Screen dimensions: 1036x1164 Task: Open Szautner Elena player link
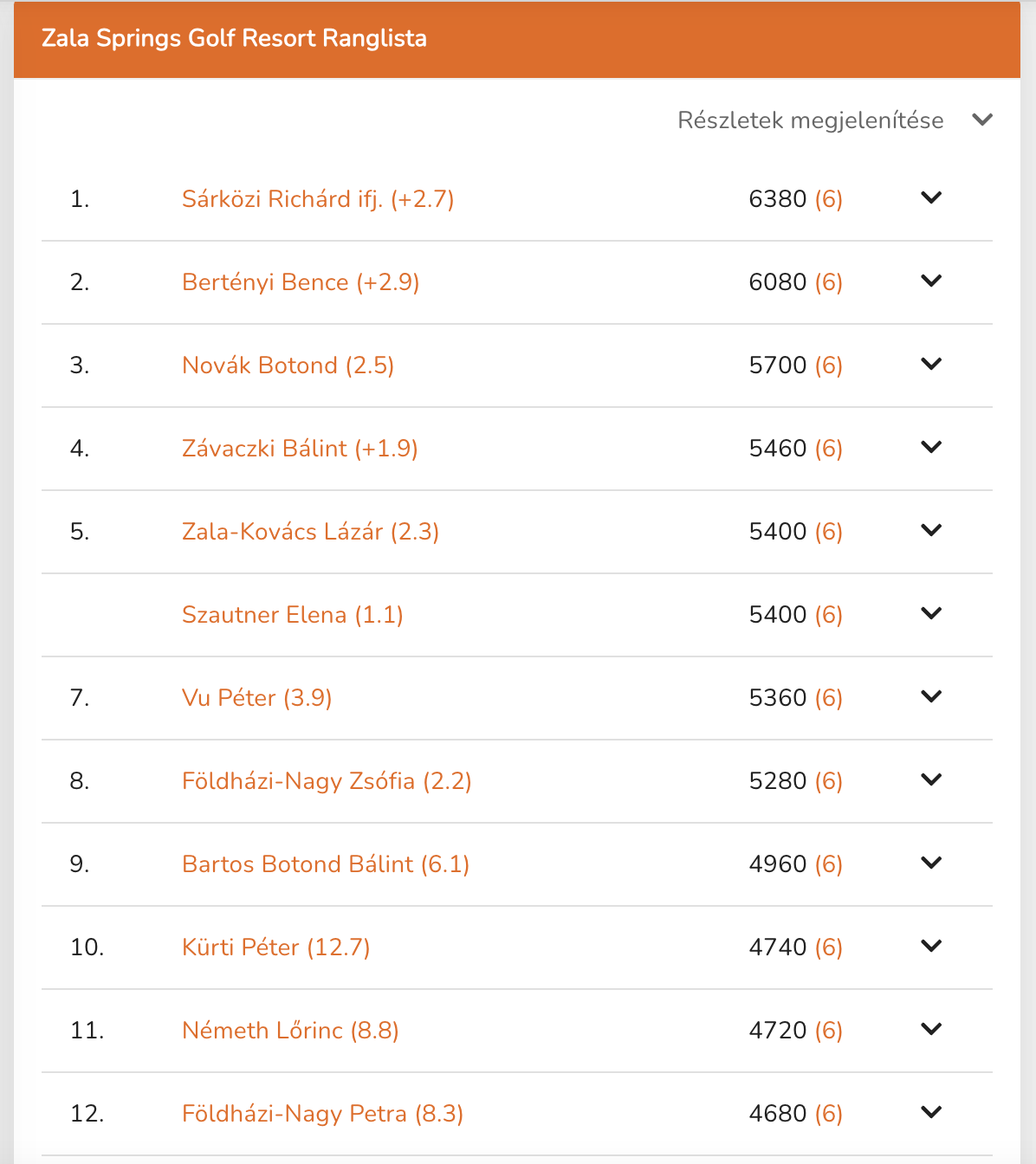coord(292,615)
